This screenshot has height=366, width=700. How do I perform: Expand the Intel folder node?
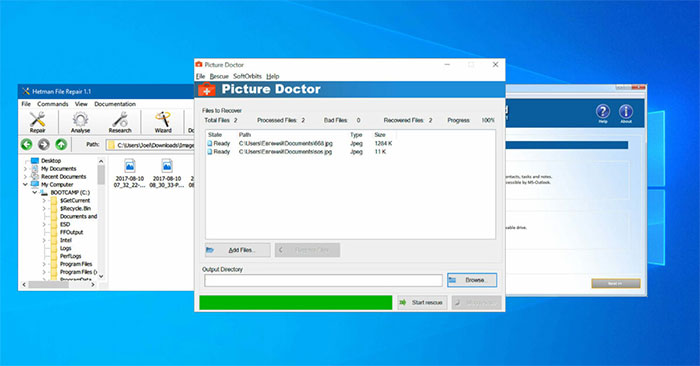[x=44, y=240]
